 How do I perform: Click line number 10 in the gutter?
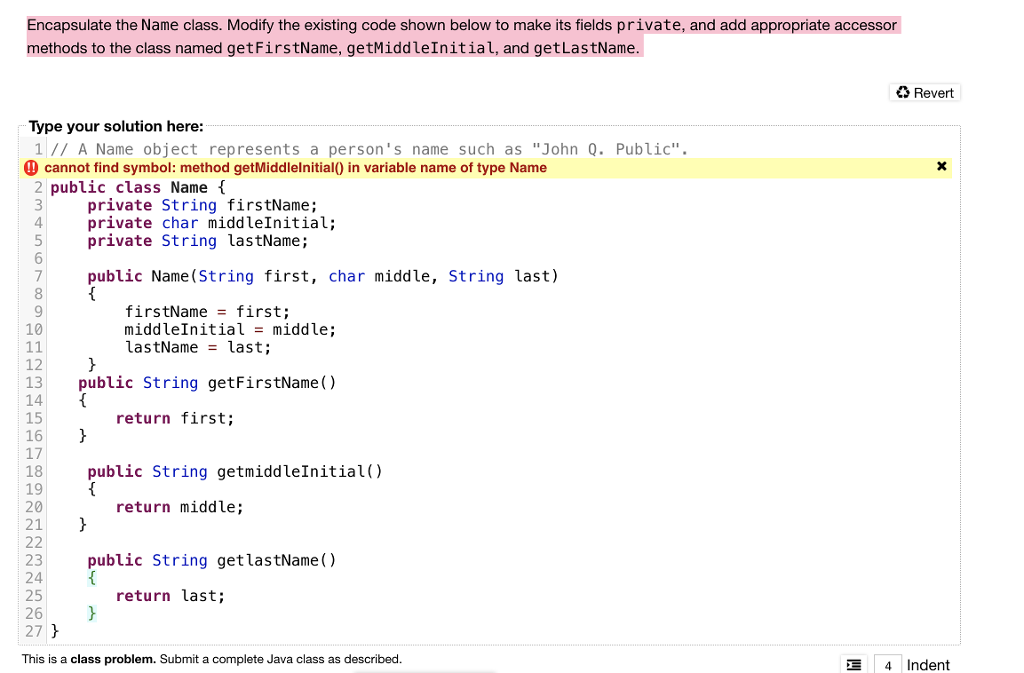(34, 329)
